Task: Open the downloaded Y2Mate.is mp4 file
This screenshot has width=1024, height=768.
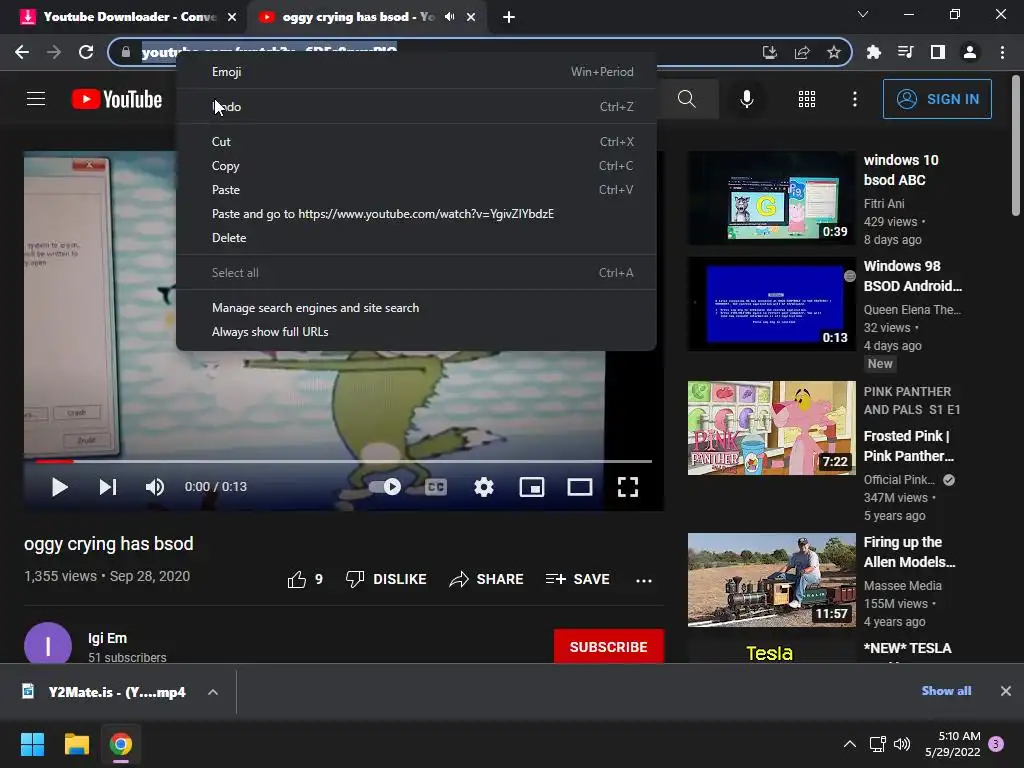Action: pos(104,692)
